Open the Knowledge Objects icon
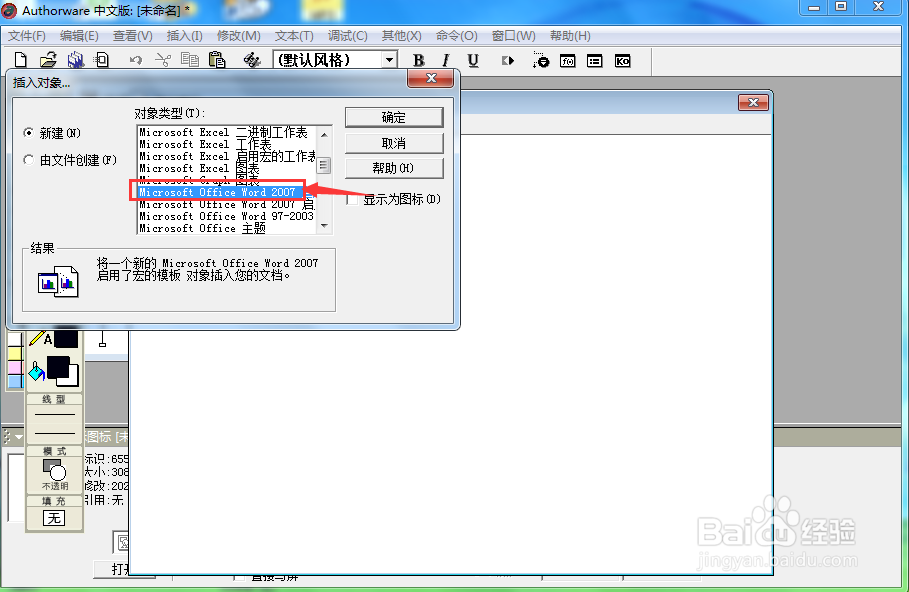 [x=622, y=61]
